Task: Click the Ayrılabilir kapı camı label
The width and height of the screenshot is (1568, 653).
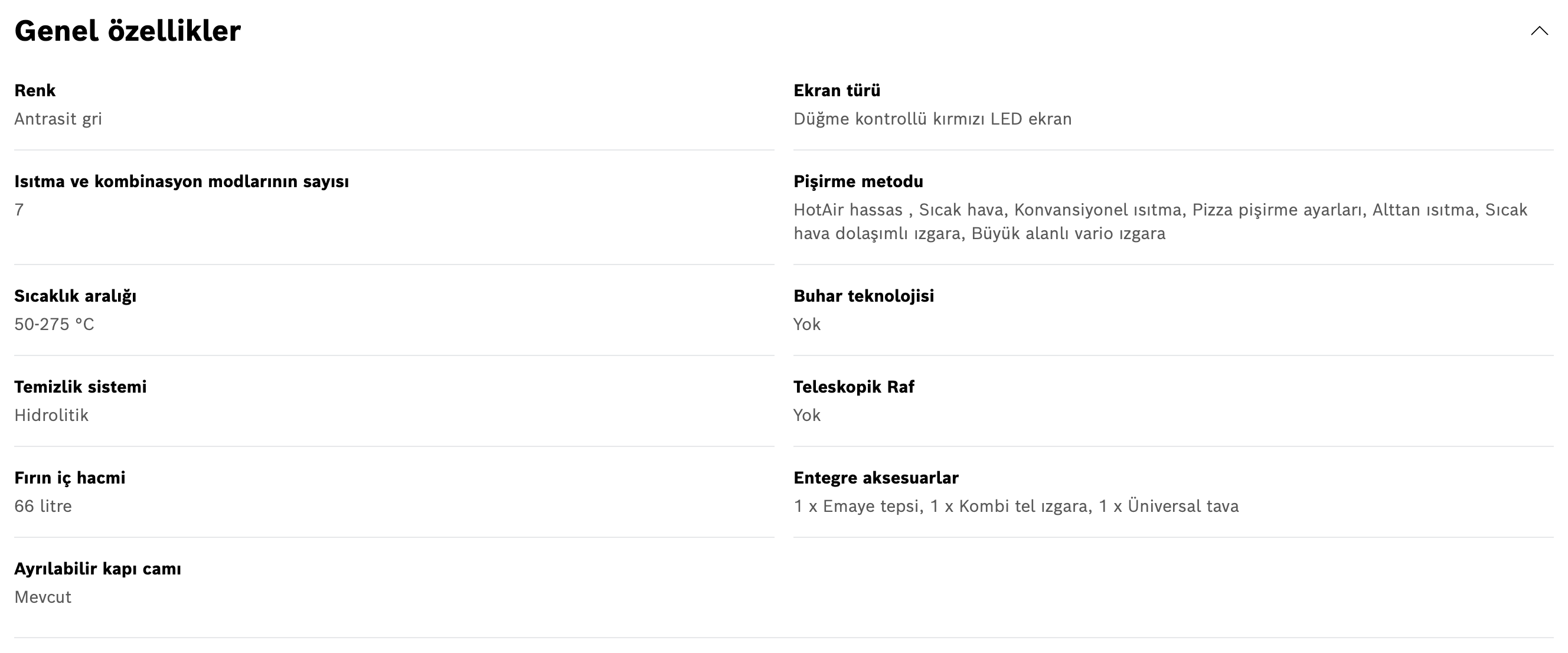Action: 97,569
